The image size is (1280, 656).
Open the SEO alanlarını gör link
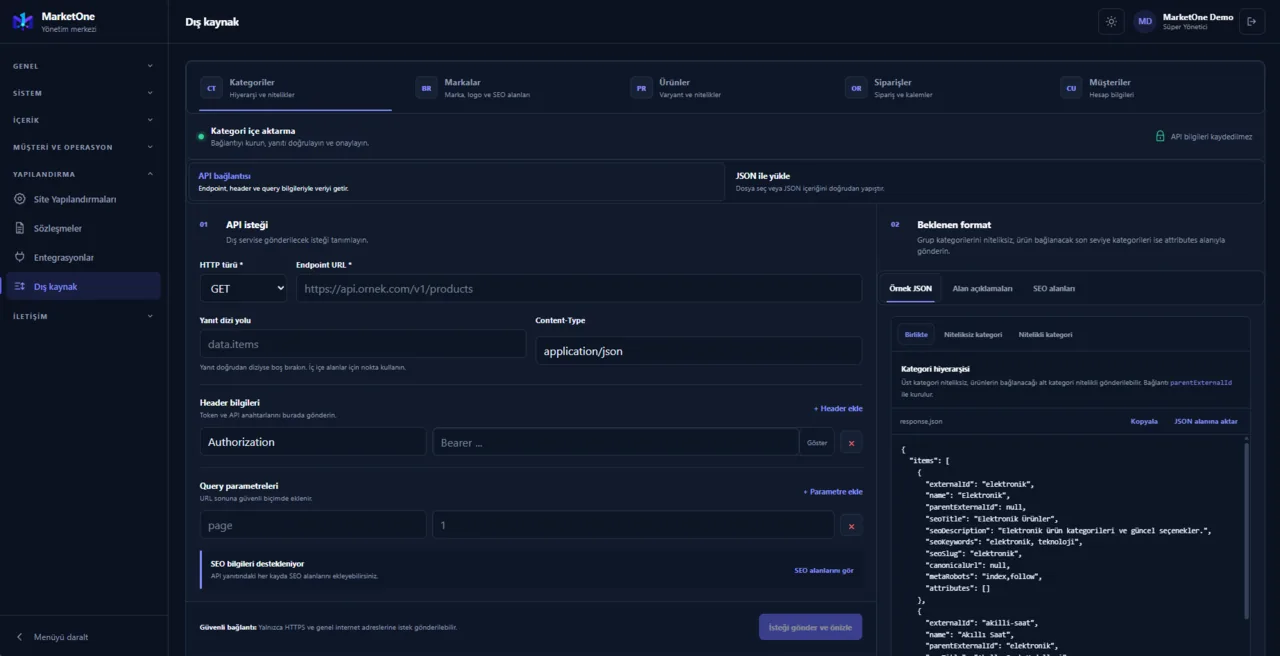tap(824, 570)
